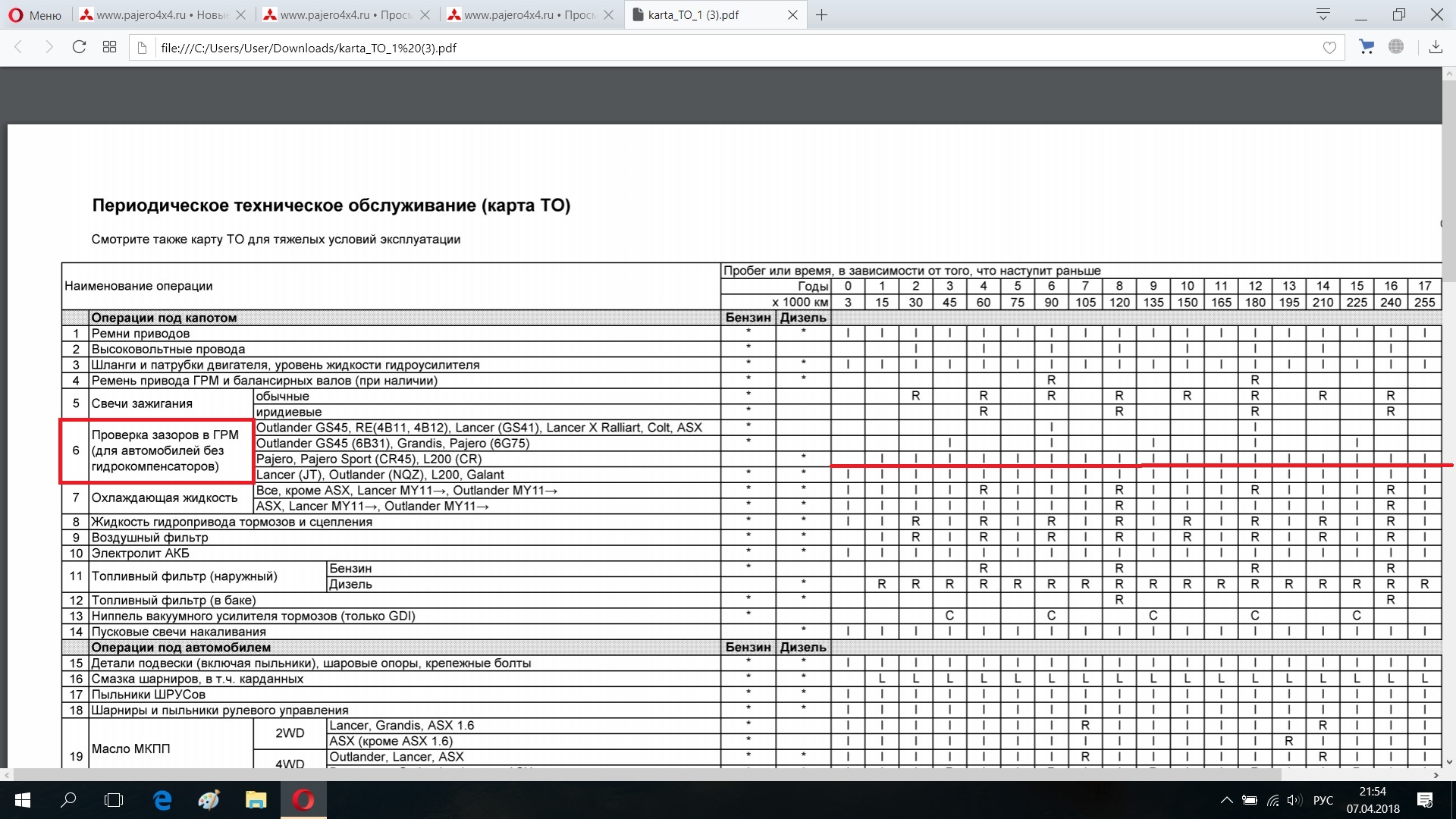Click the heart bookmark icon in address bar
The image size is (1456, 819).
pyautogui.click(x=1329, y=48)
